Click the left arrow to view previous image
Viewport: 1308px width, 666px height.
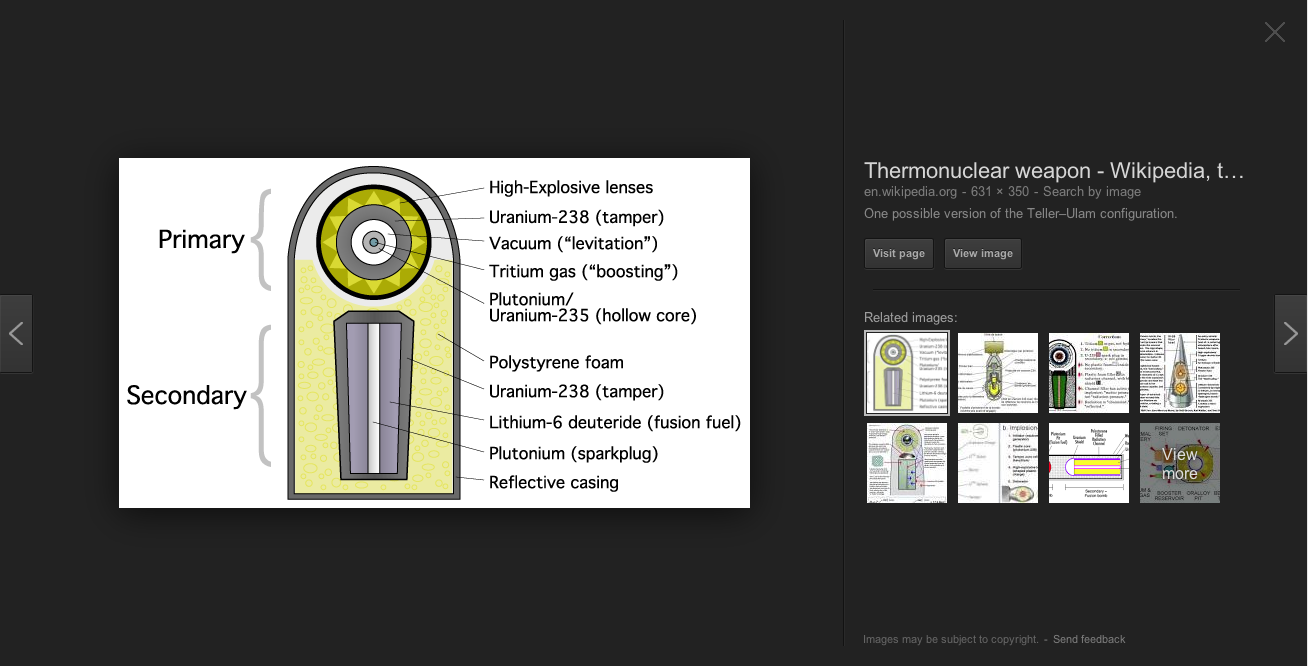16,333
